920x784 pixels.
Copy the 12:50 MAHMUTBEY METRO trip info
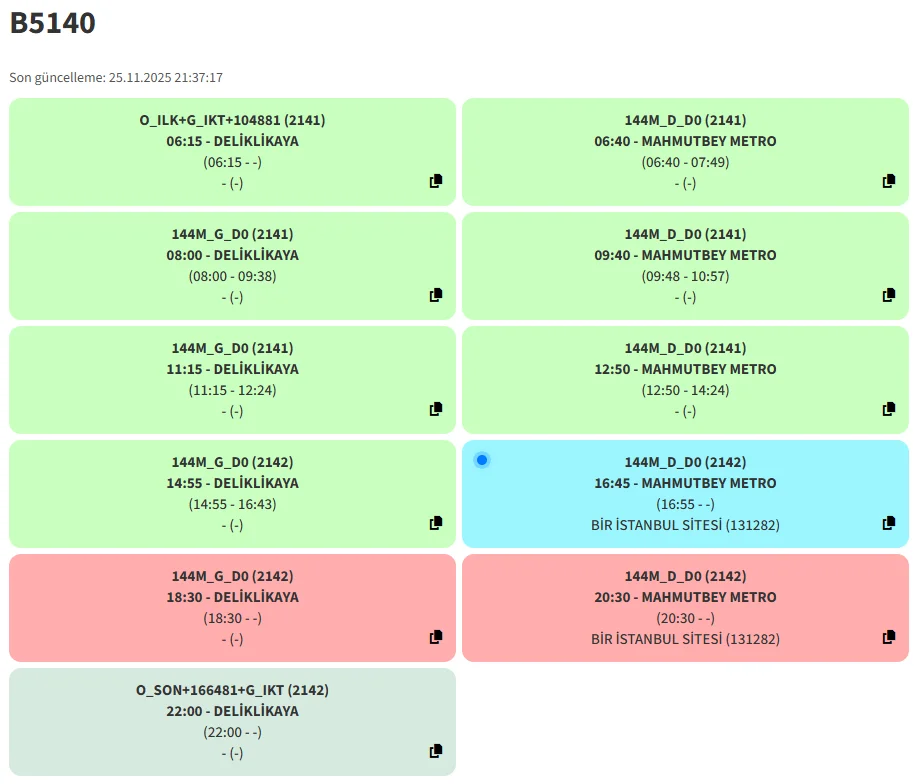tap(889, 409)
